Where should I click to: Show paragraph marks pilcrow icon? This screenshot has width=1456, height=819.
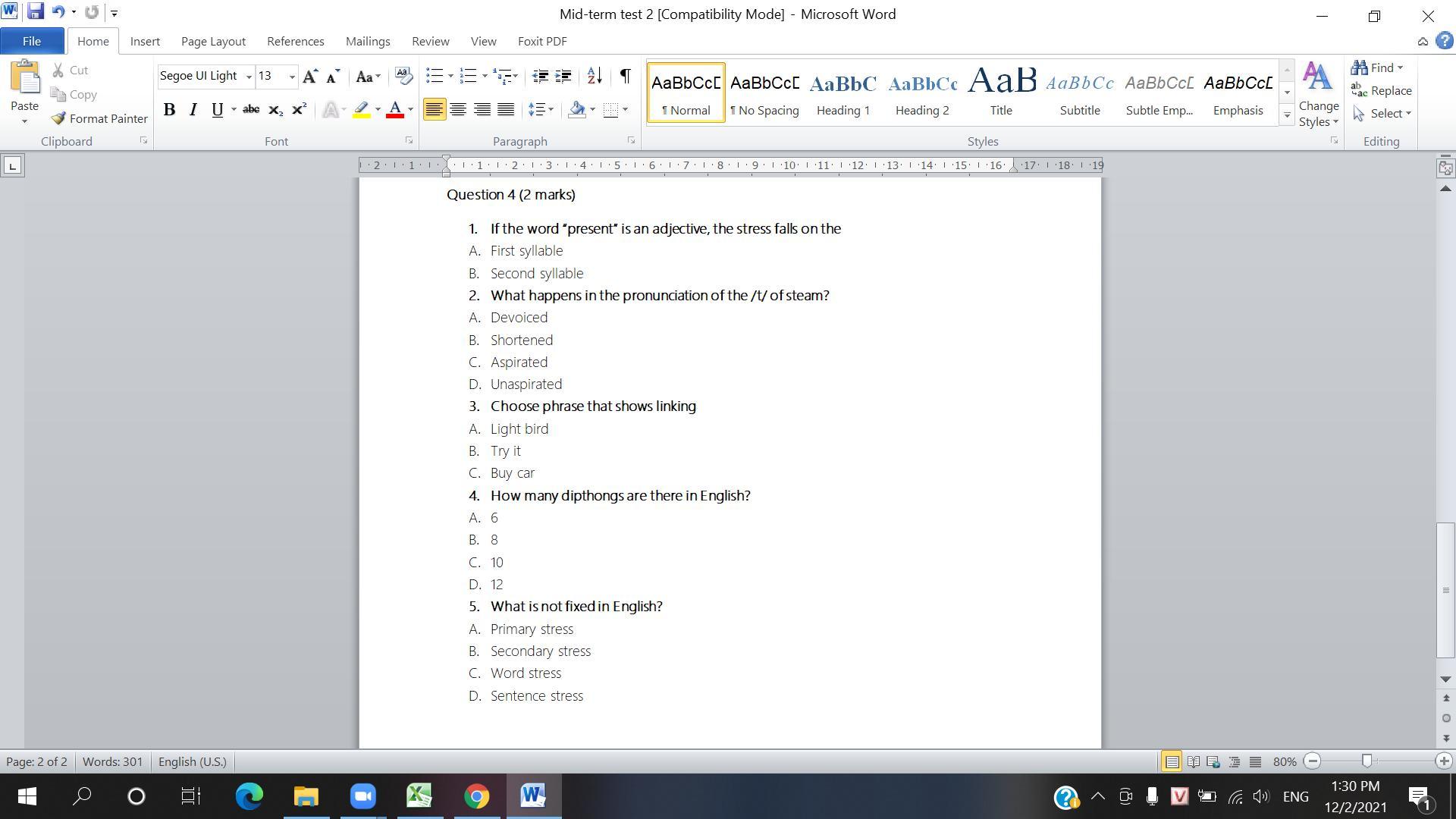coord(625,76)
